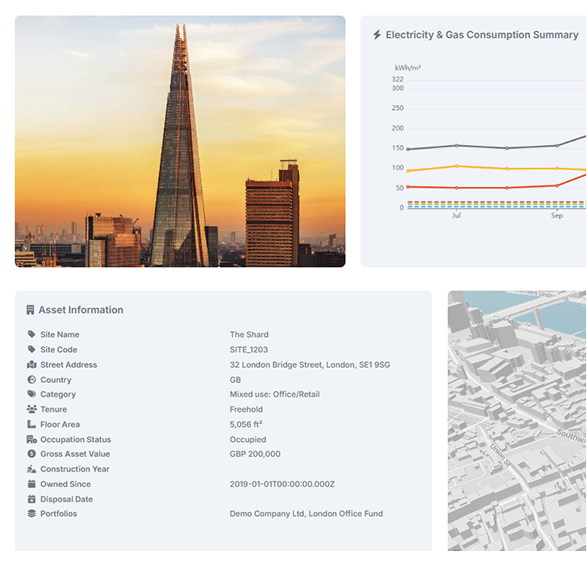Click the 'Occupation Status' label
Screen dimensions: 587x564
[x=76, y=439]
